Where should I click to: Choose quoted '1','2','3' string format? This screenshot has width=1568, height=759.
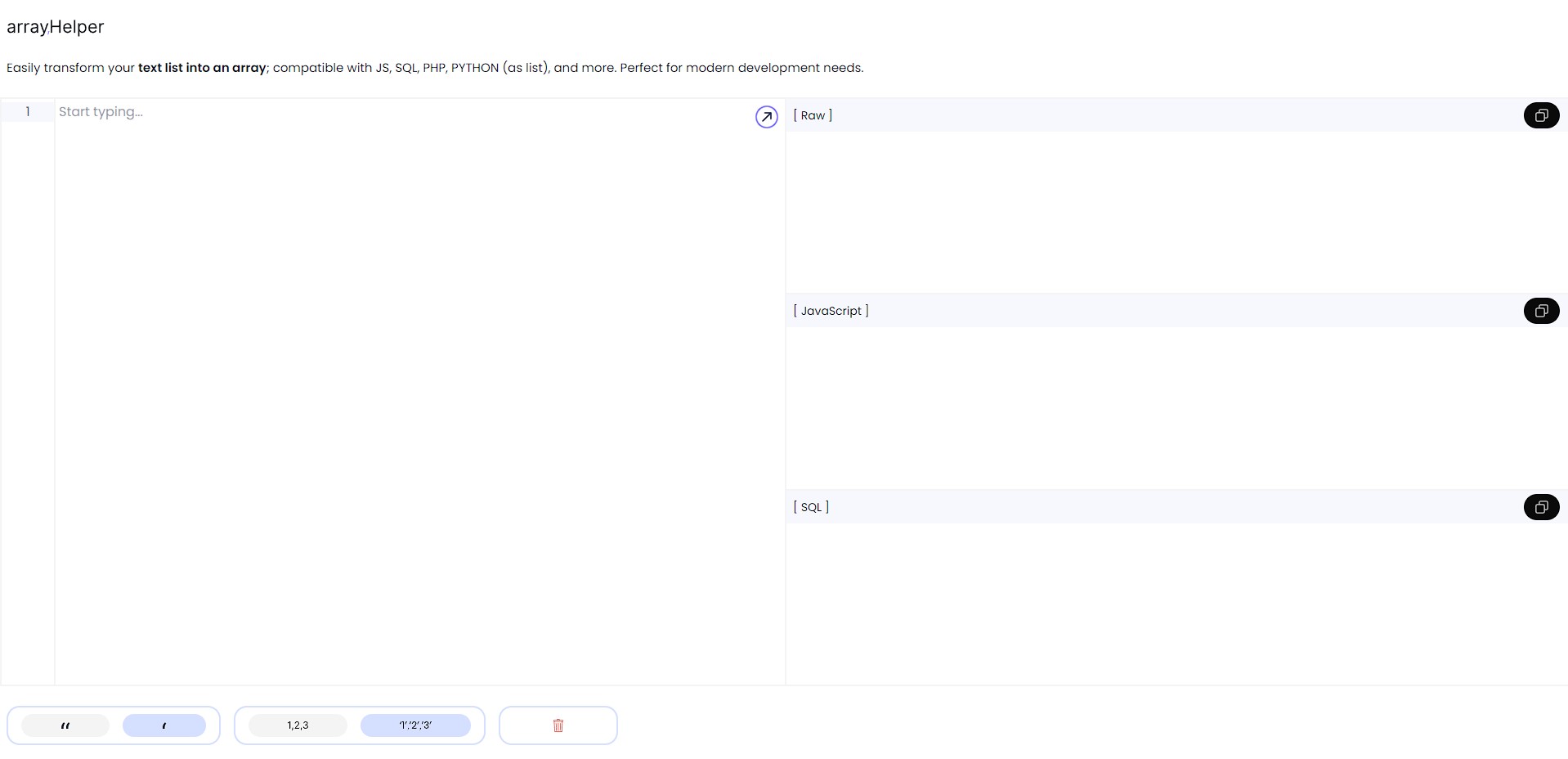click(415, 725)
